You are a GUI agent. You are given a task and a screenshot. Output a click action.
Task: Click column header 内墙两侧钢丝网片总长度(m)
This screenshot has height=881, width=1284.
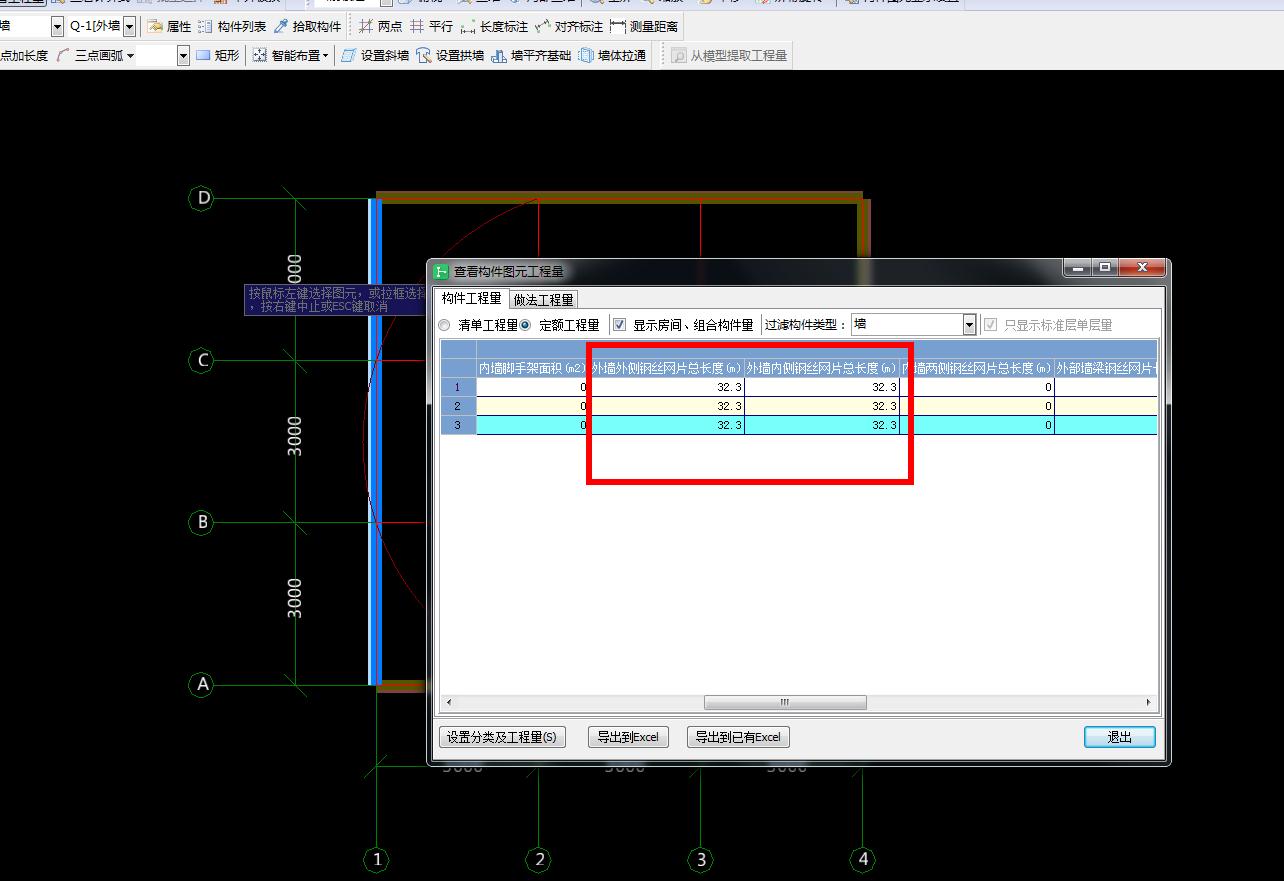977,368
